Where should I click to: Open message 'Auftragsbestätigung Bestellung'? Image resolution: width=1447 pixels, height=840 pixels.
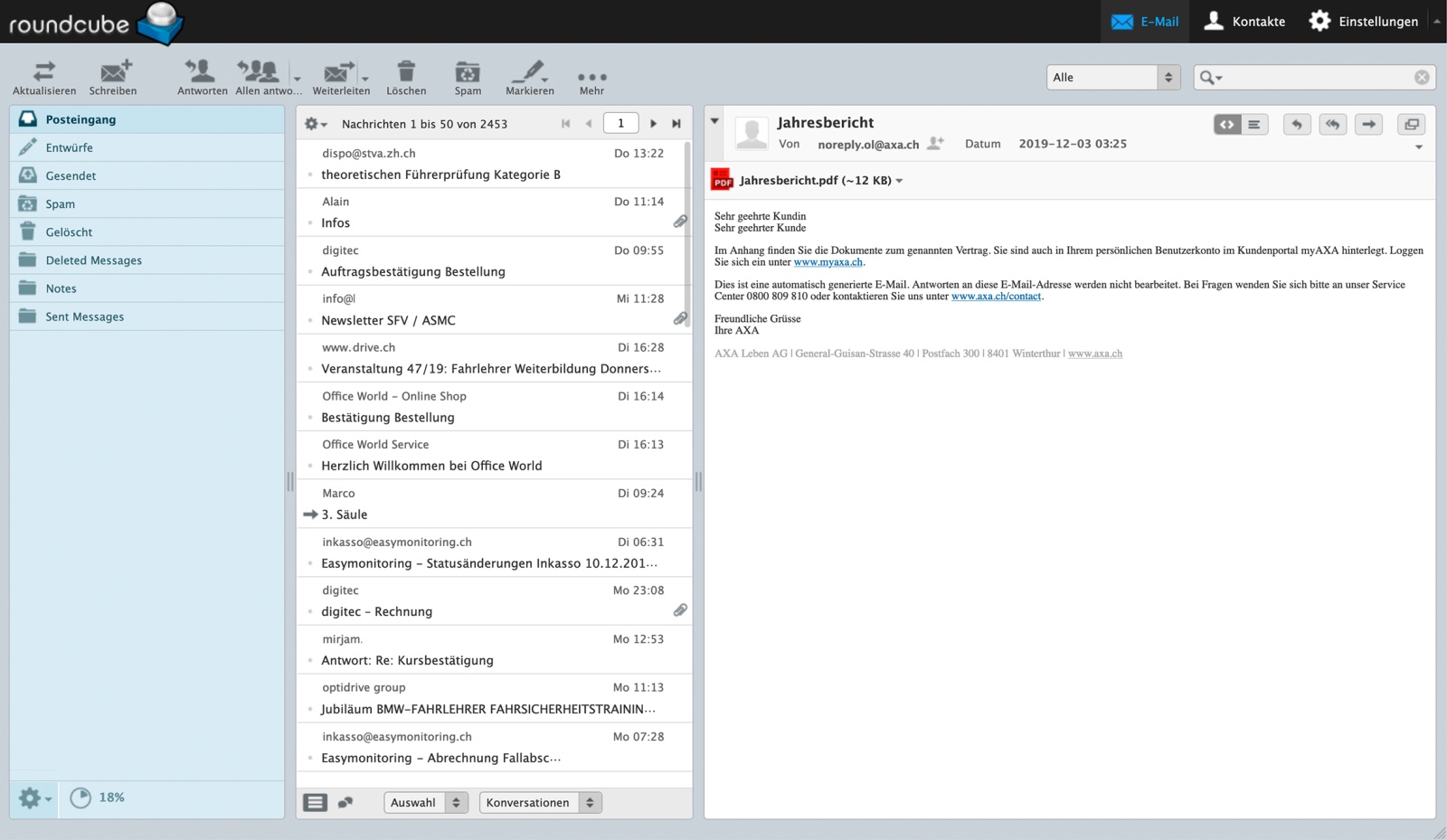click(493, 260)
